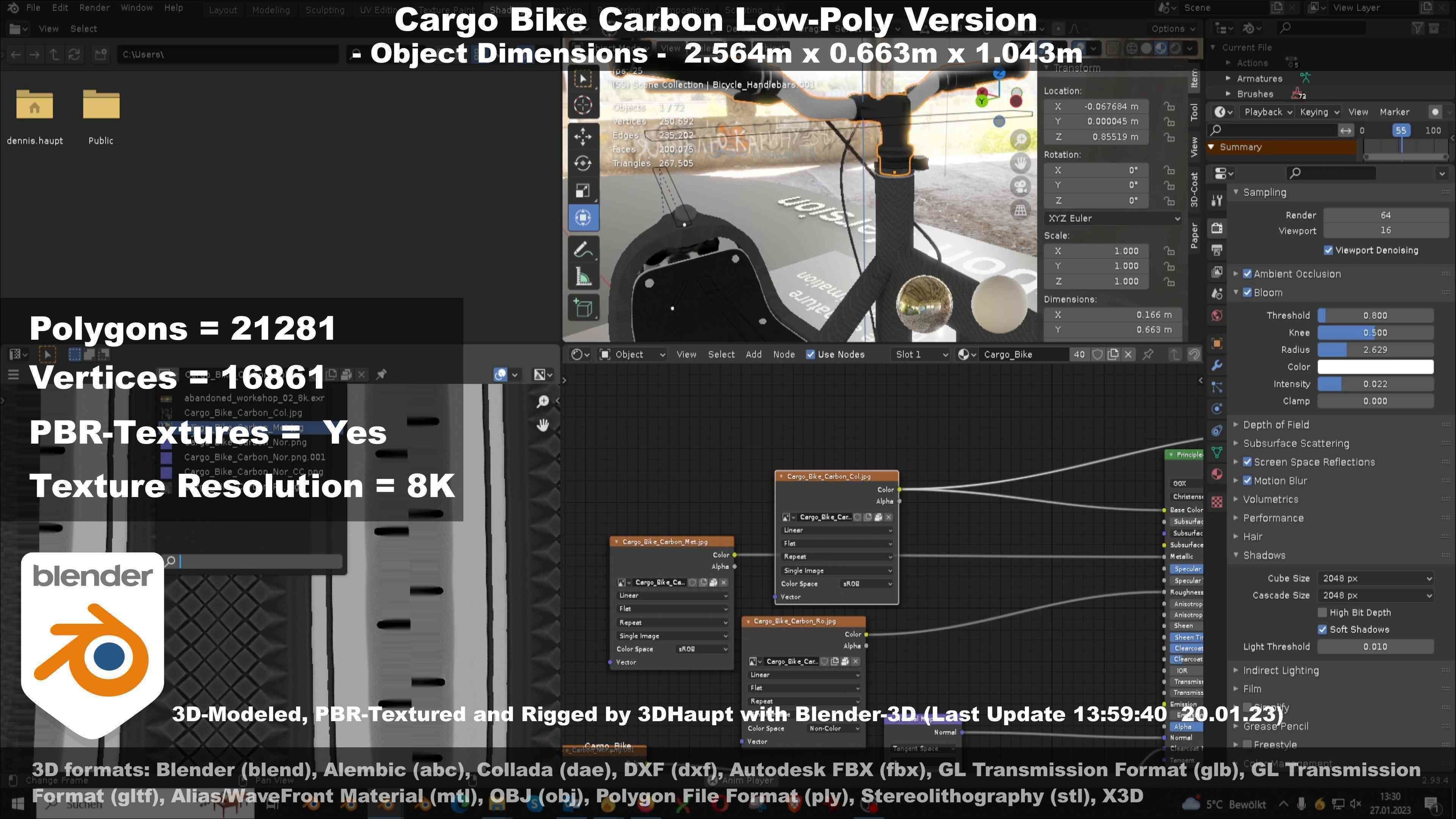Open the Marker menu in timeline
The image size is (1456, 819).
tap(1395, 112)
